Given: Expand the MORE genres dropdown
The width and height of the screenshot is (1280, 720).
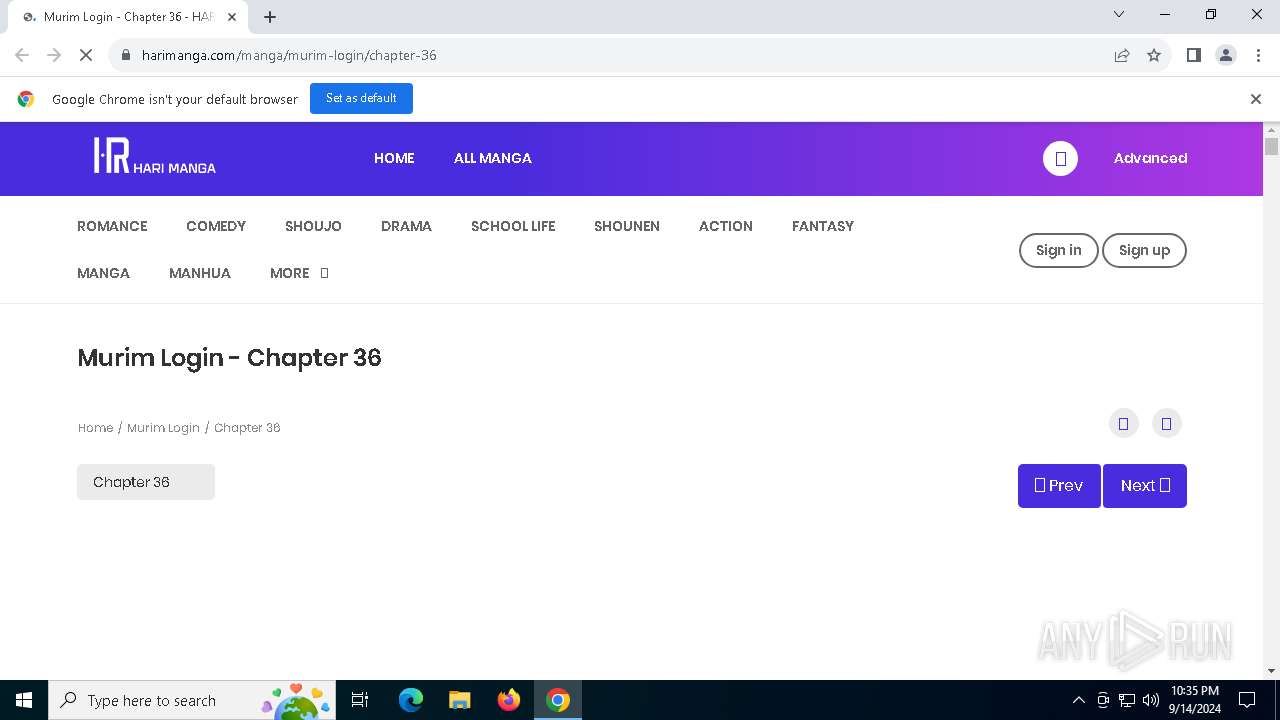Looking at the screenshot, I should pos(299,273).
